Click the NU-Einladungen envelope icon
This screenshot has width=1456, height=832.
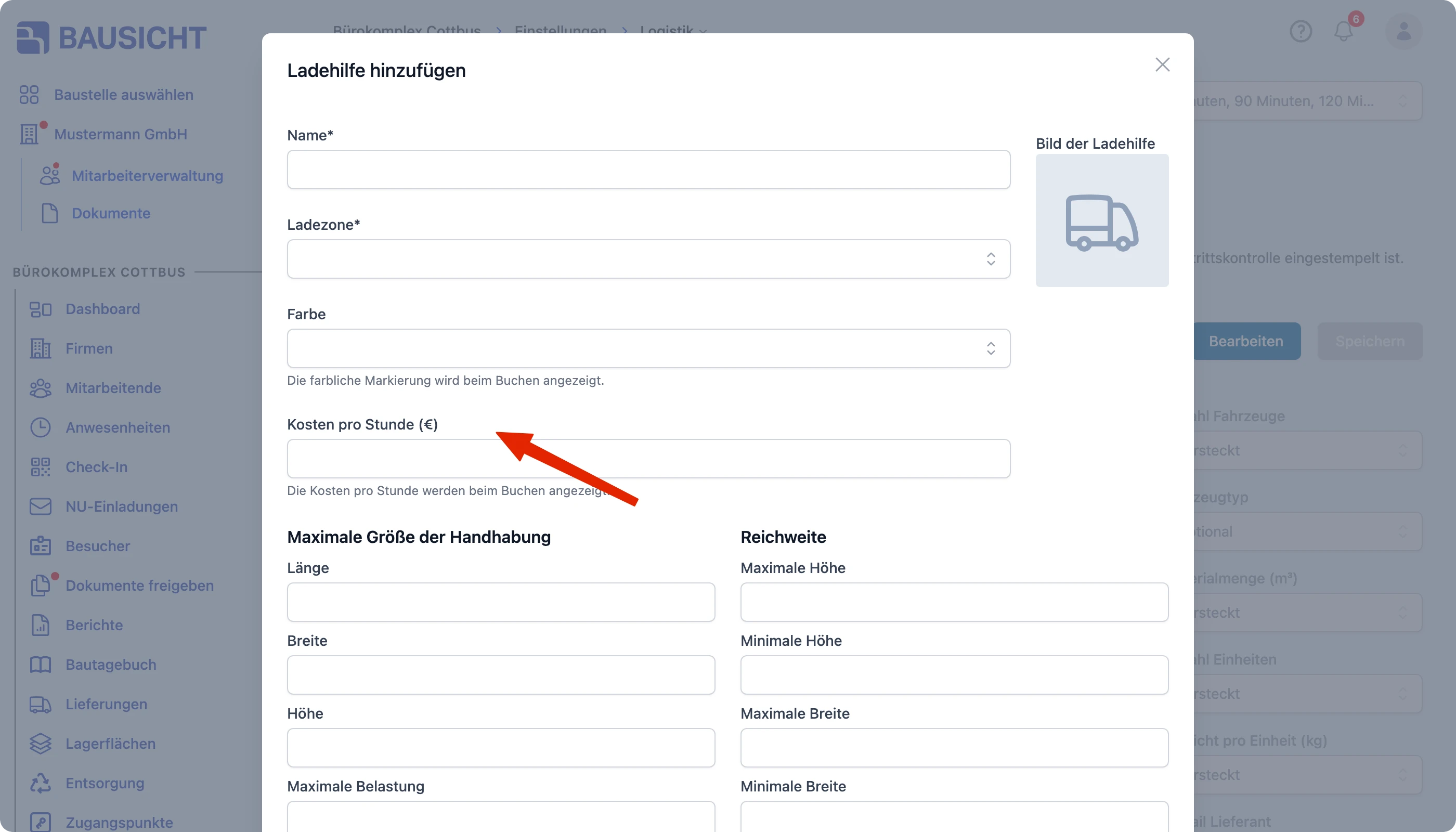pos(41,506)
